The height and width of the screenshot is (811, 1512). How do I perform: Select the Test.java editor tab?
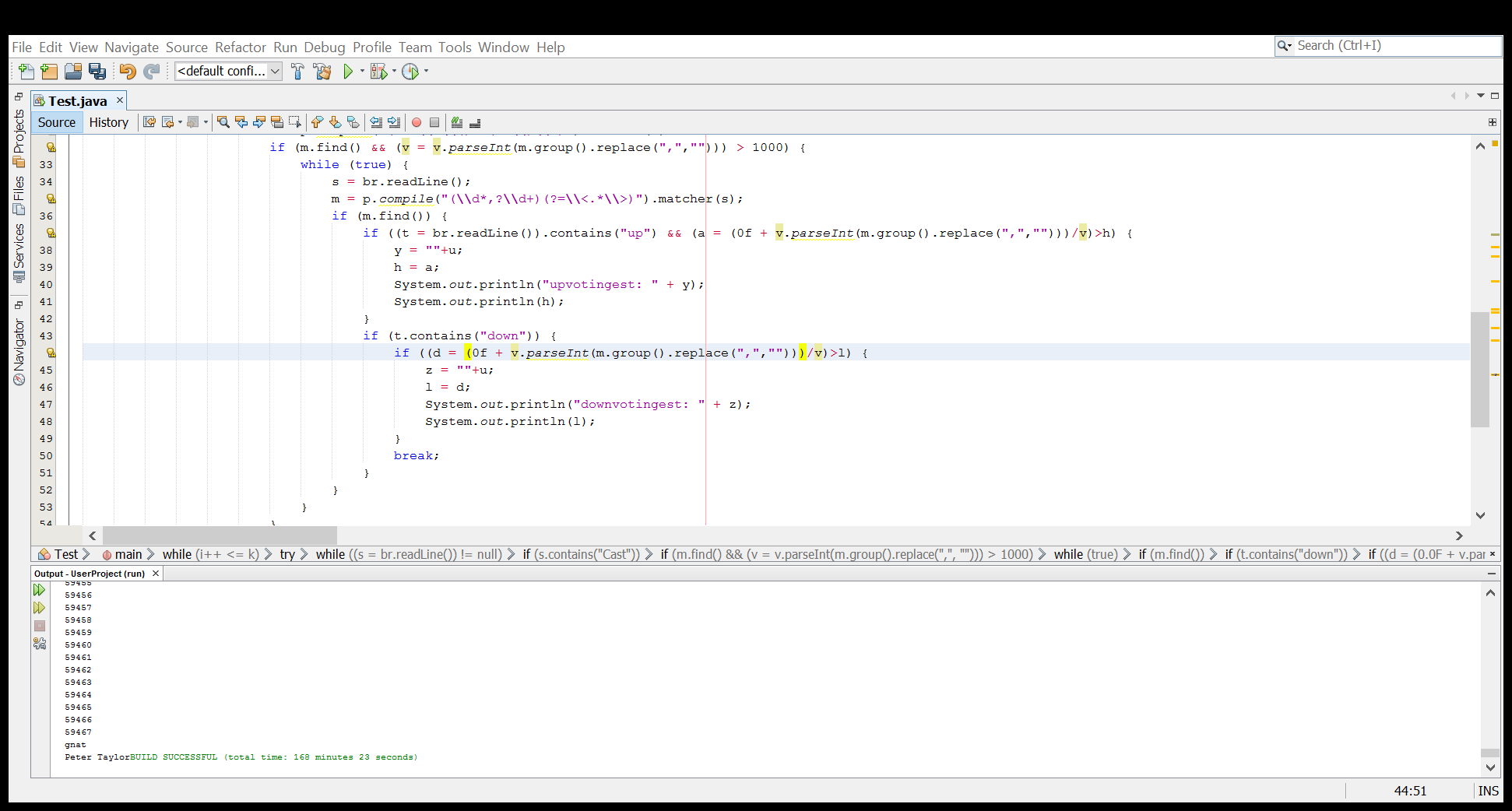[77, 101]
